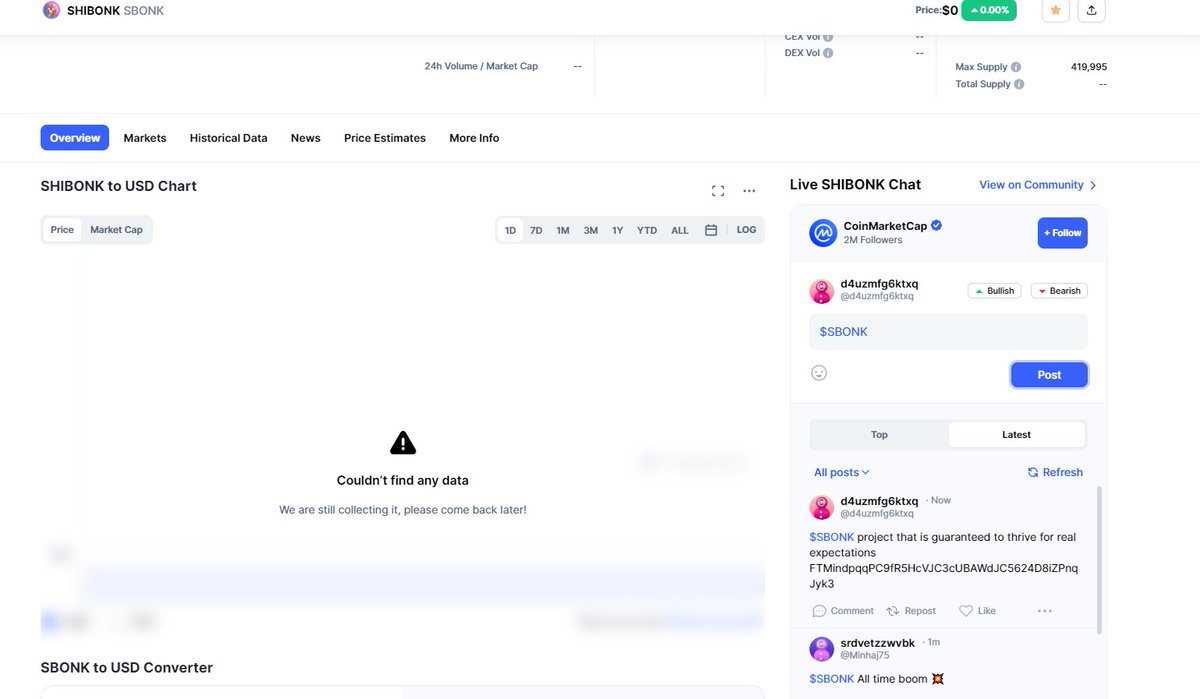Toggle LOG scale on chart
Image resolution: width=1200 pixels, height=699 pixels.
point(746,230)
